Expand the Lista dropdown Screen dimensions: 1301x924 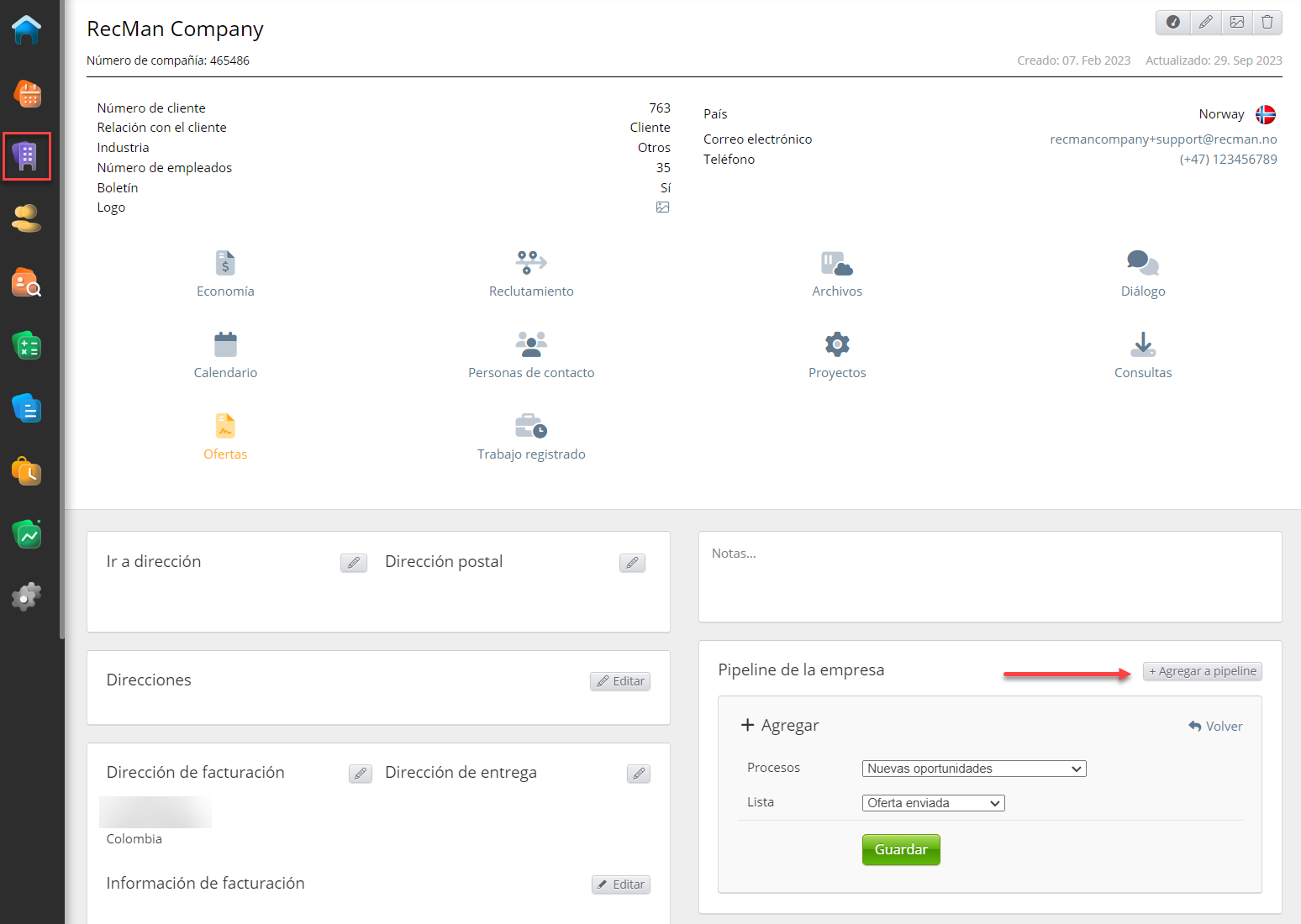933,803
